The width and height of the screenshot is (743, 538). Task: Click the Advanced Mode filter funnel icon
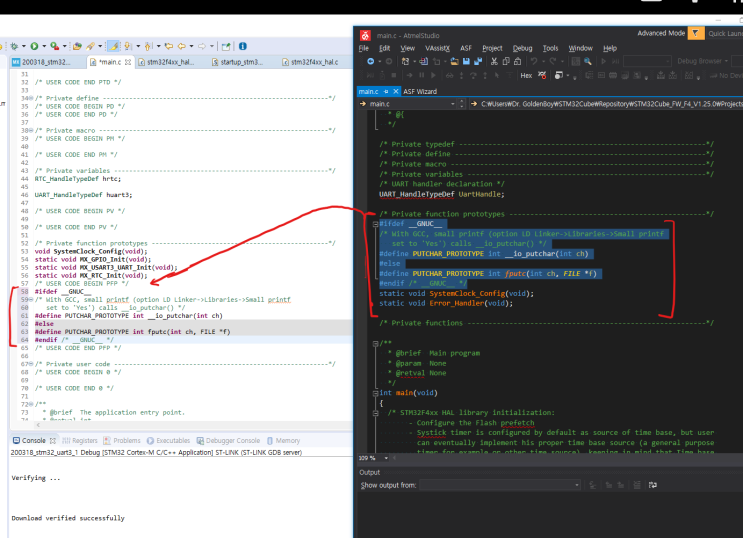point(696,33)
